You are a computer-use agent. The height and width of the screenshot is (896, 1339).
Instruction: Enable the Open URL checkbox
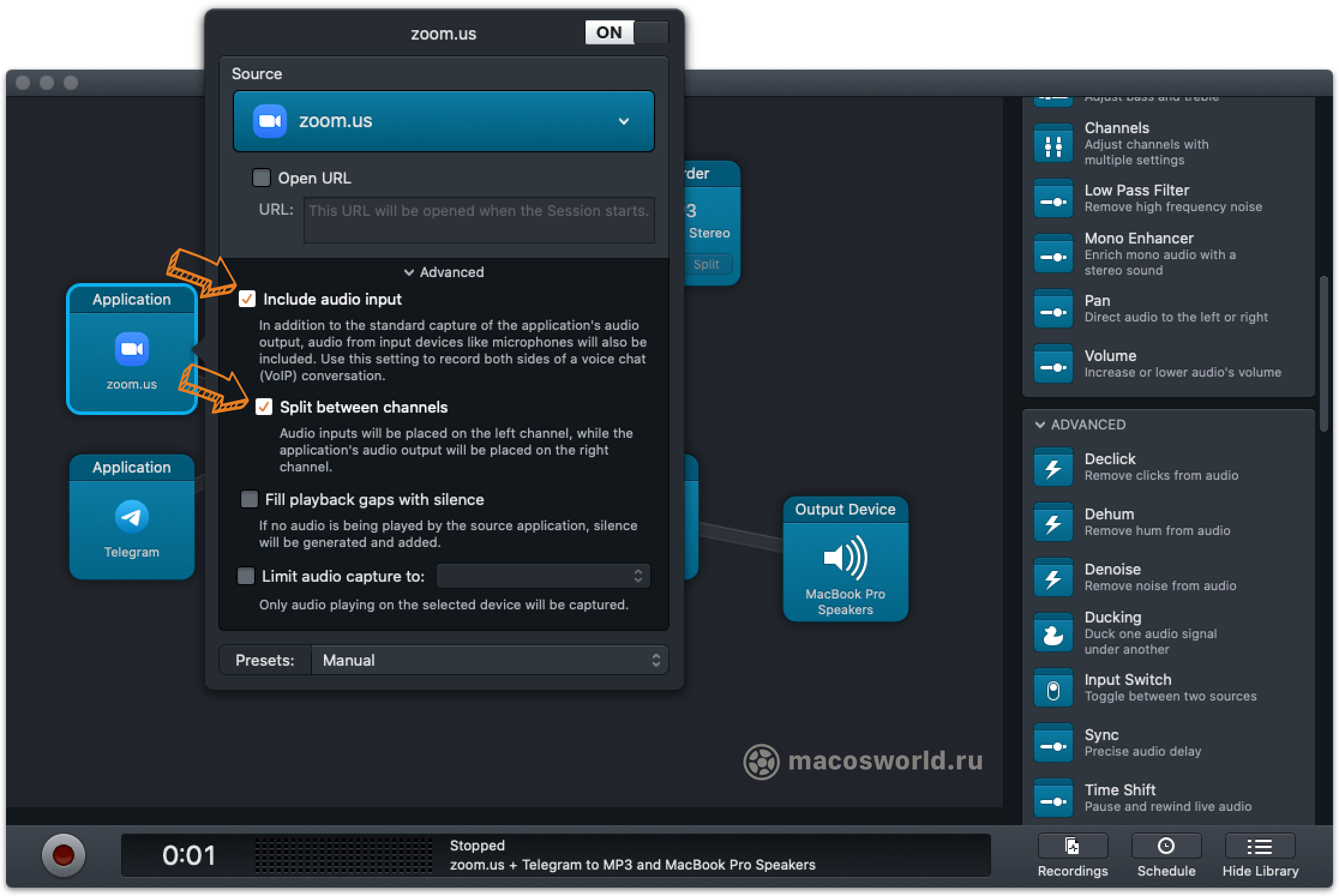261,178
